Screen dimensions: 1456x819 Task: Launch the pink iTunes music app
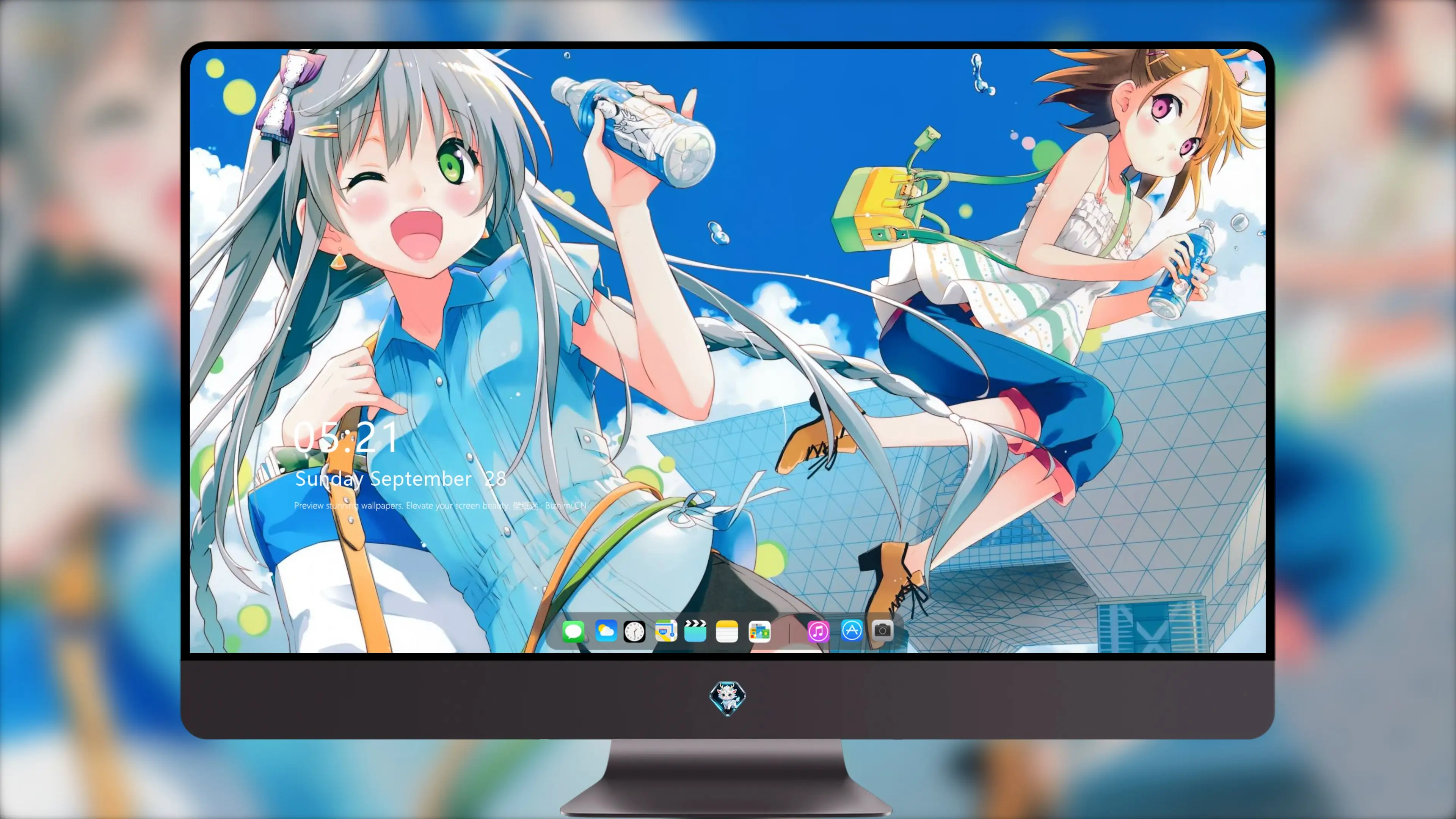tap(818, 631)
